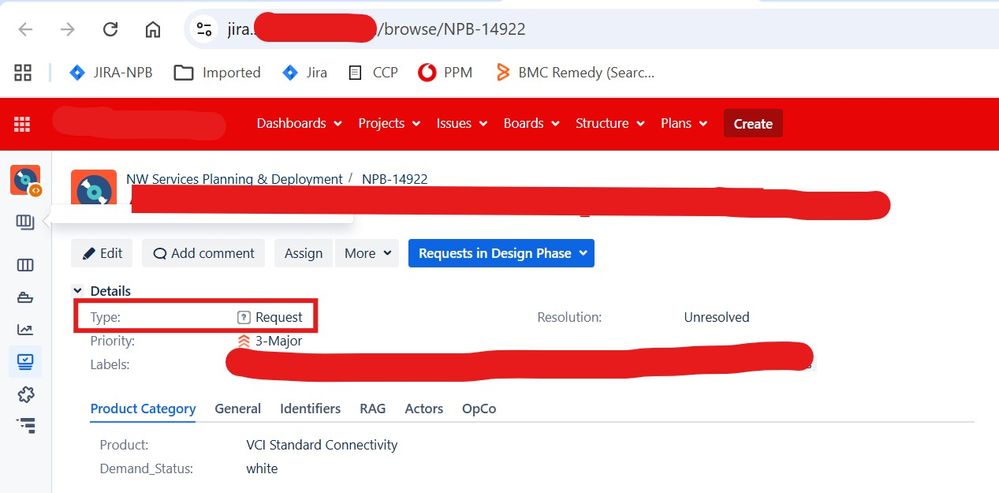The height and width of the screenshot is (493, 999).
Task: Open the Issues monitor icon in sidebar
Action: (25, 362)
